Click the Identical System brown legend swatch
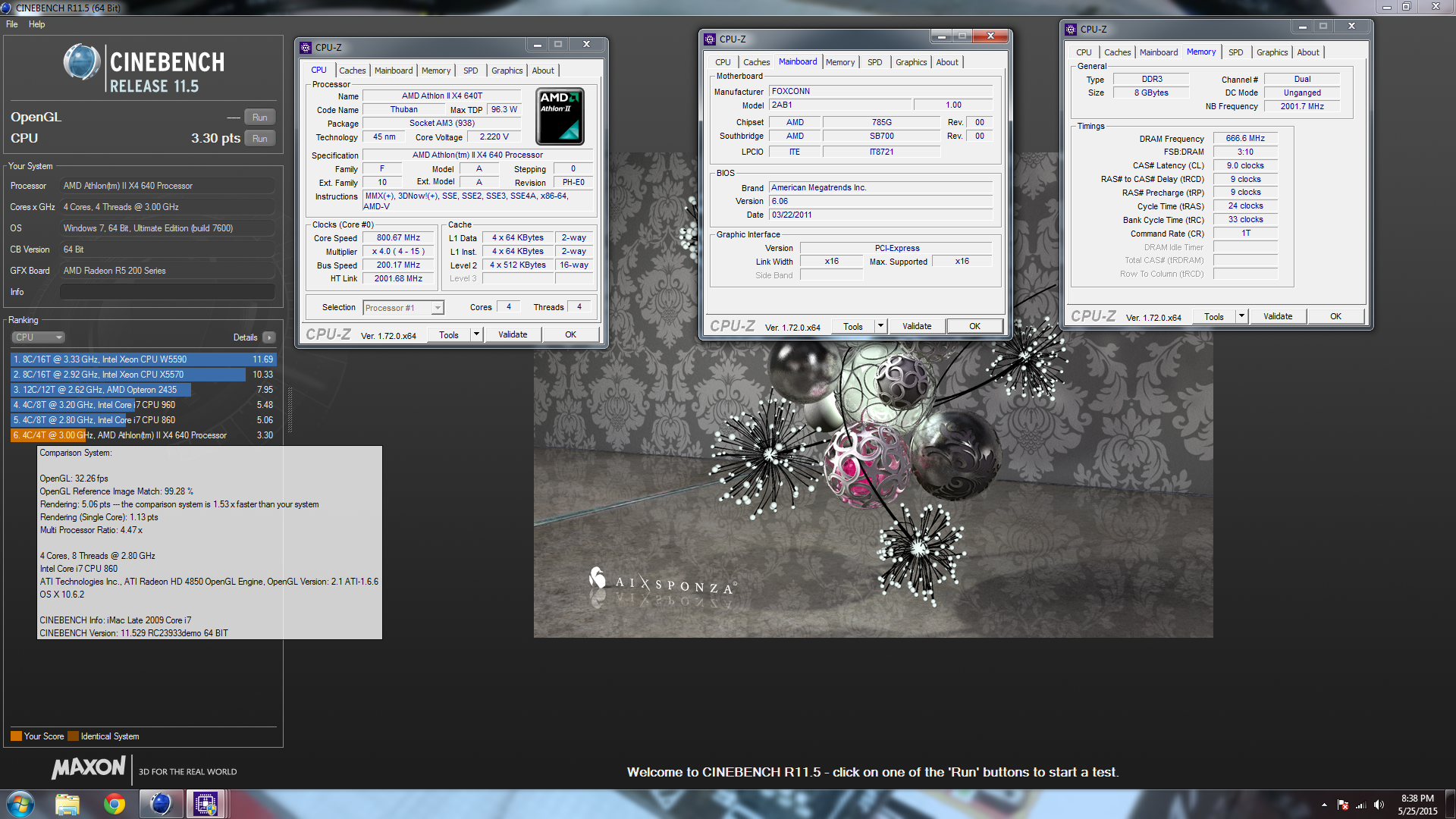The height and width of the screenshot is (819, 1456). pos(73,736)
